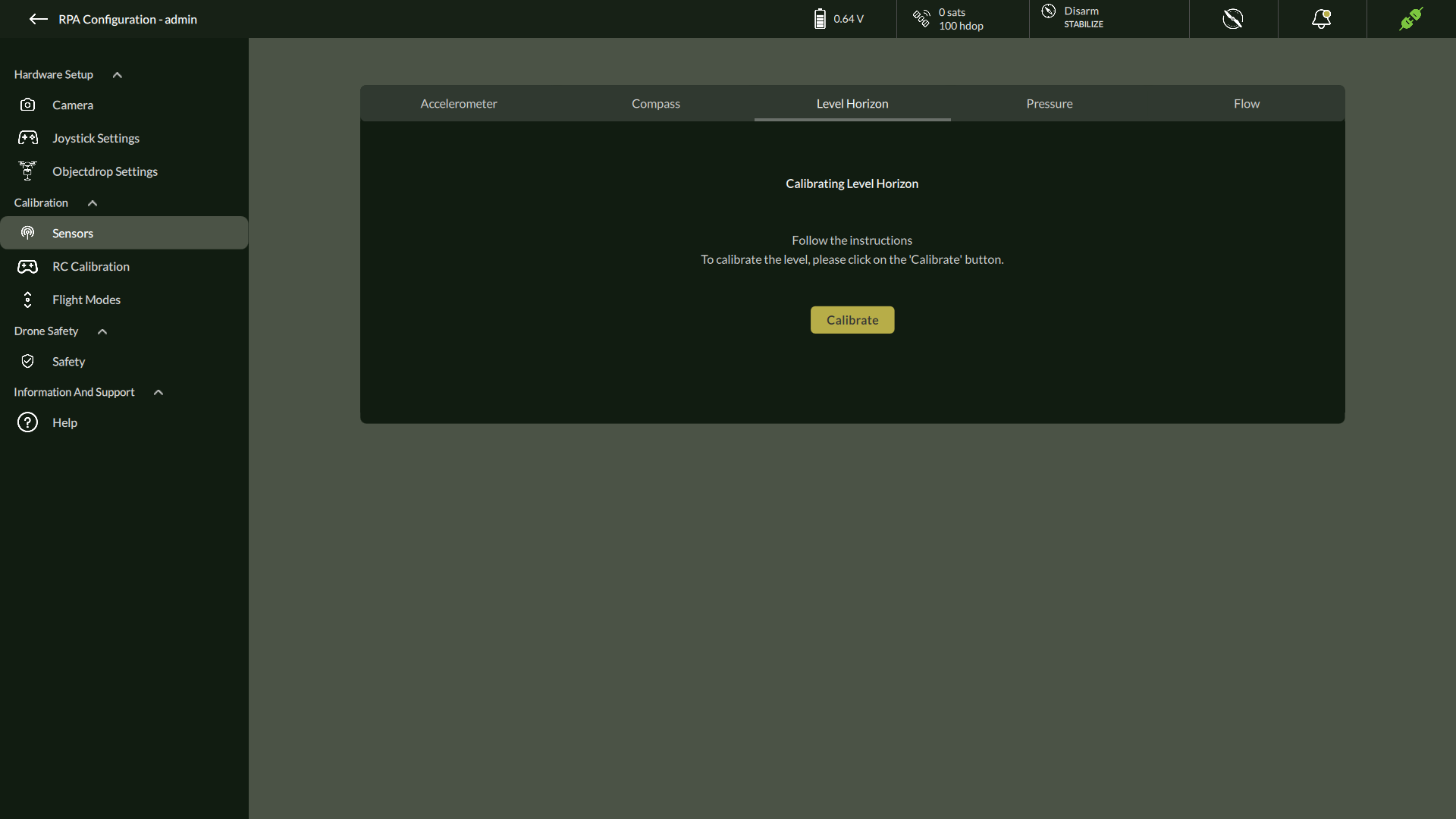Click the Disarm status icon

click(x=1049, y=11)
